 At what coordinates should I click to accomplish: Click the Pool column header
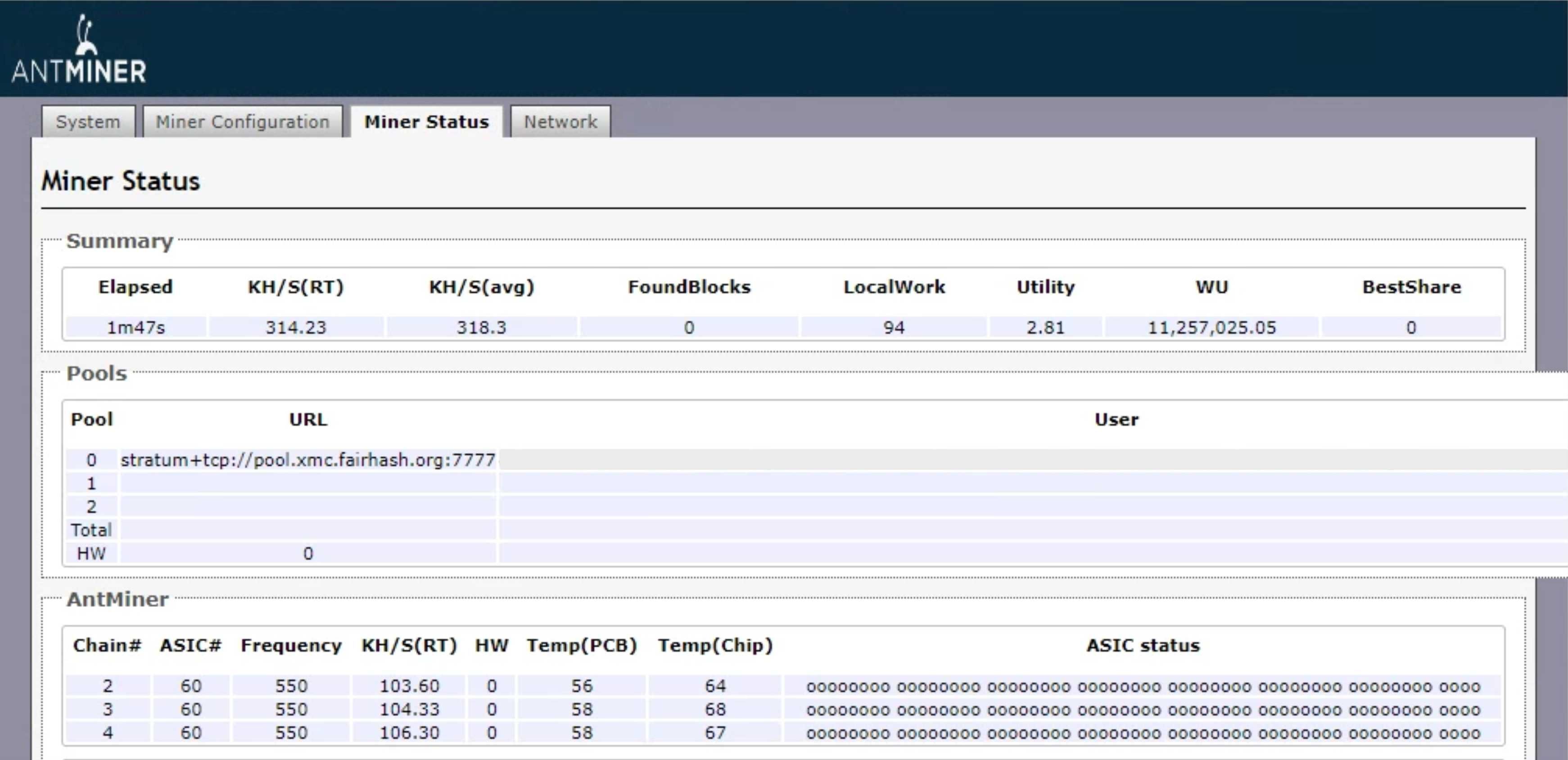[92, 420]
